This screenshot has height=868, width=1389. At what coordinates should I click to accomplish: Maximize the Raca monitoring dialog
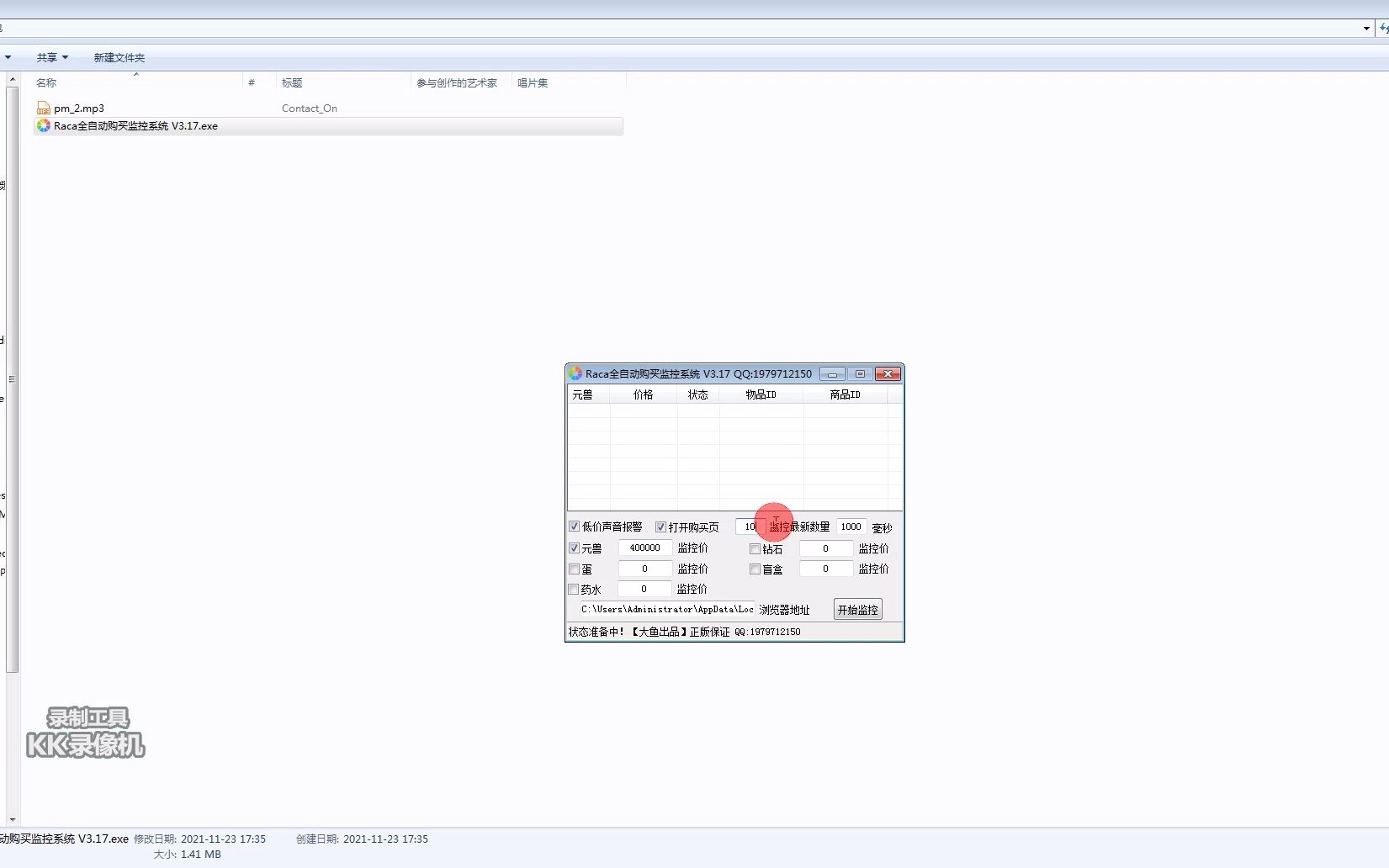(x=860, y=374)
